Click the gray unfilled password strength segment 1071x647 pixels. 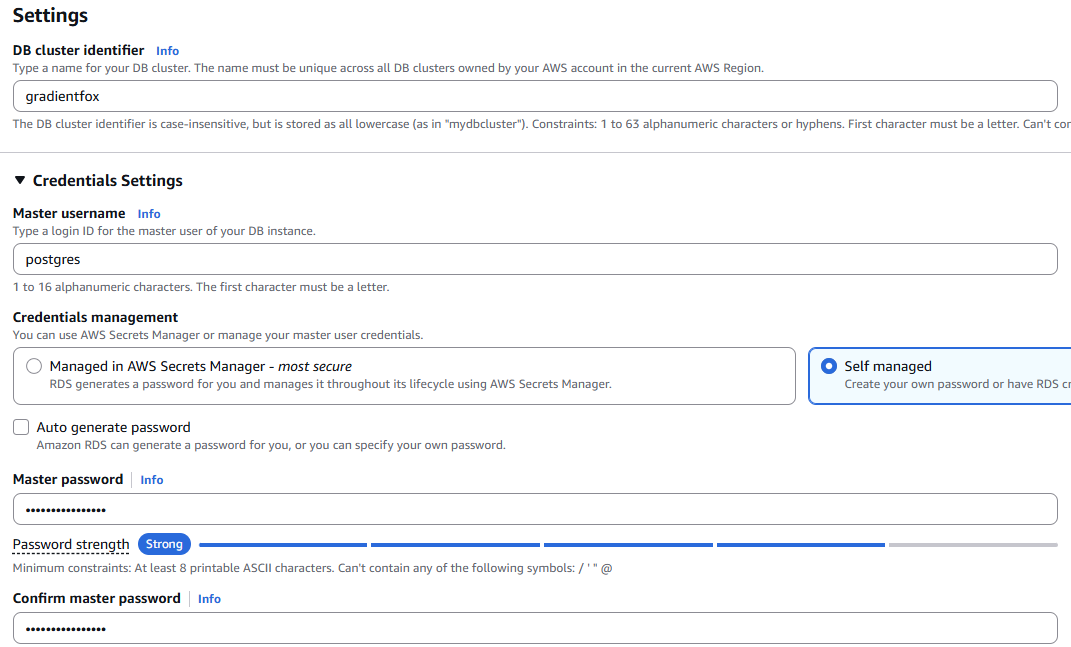[x=972, y=545]
